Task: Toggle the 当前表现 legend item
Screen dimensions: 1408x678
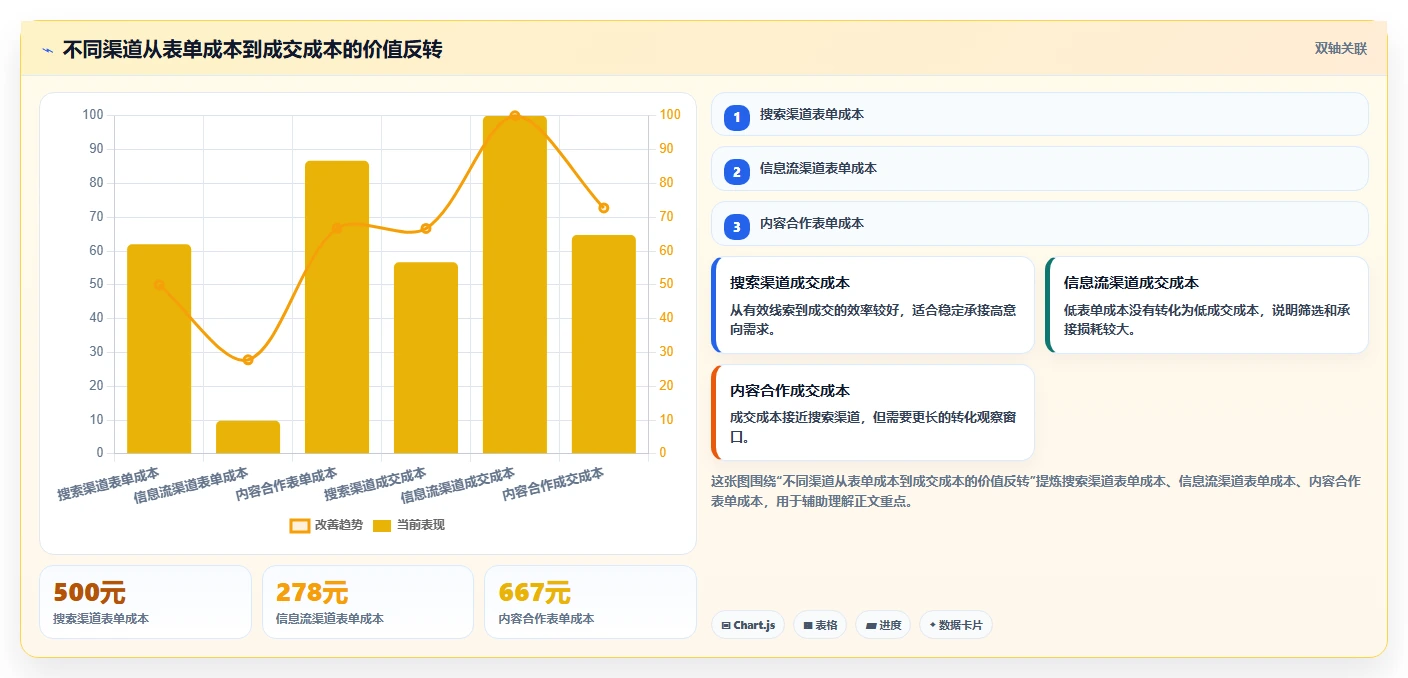Action: click(x=409, y=525)
